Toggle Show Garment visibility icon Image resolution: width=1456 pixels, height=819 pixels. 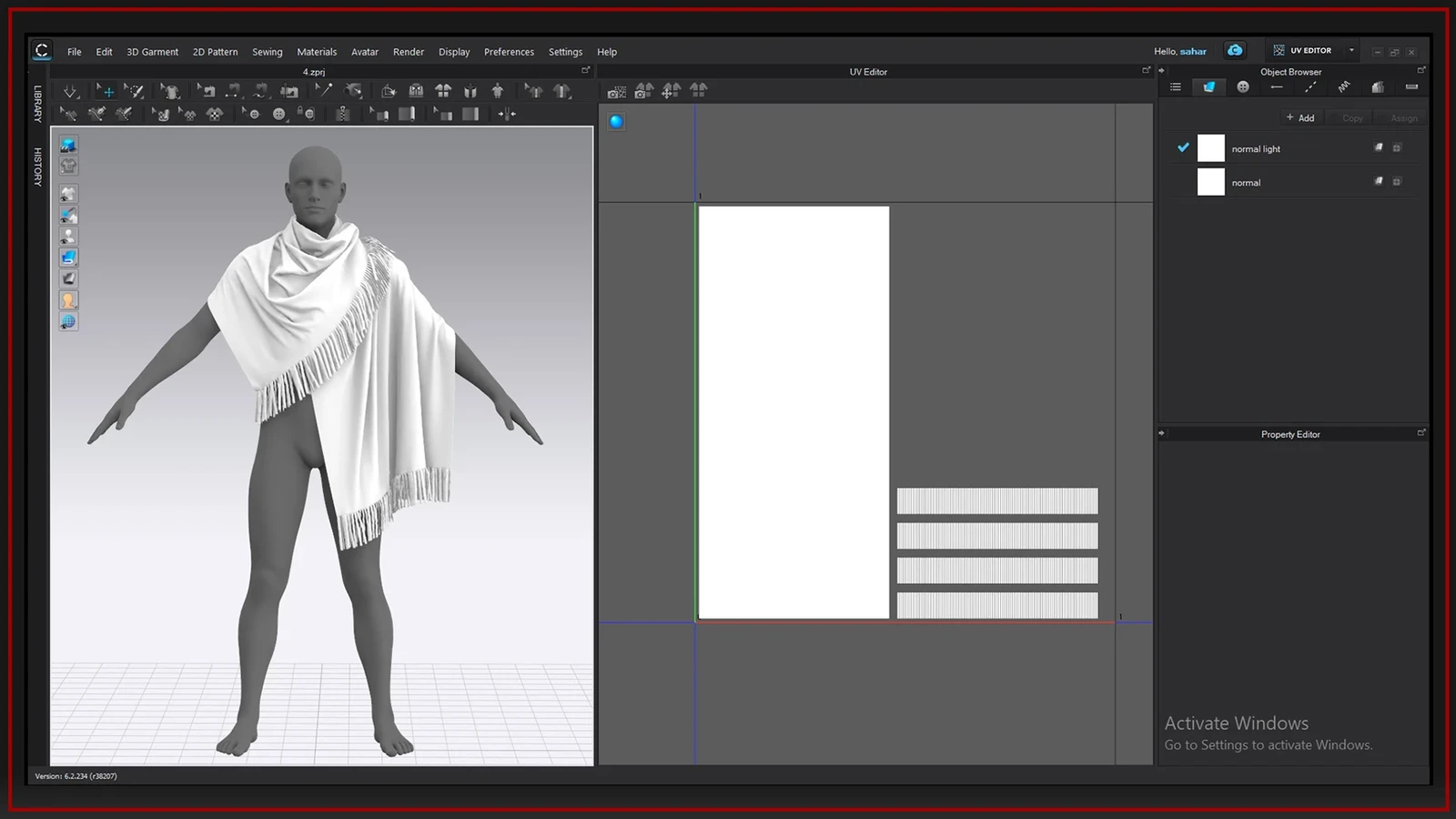[x=68, y=194]
